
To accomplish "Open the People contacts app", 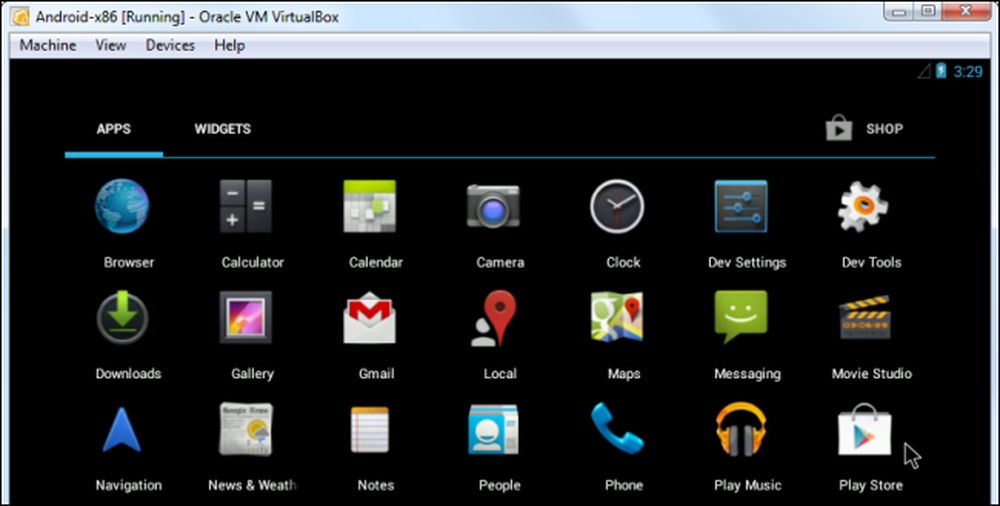I will (493, 429).
